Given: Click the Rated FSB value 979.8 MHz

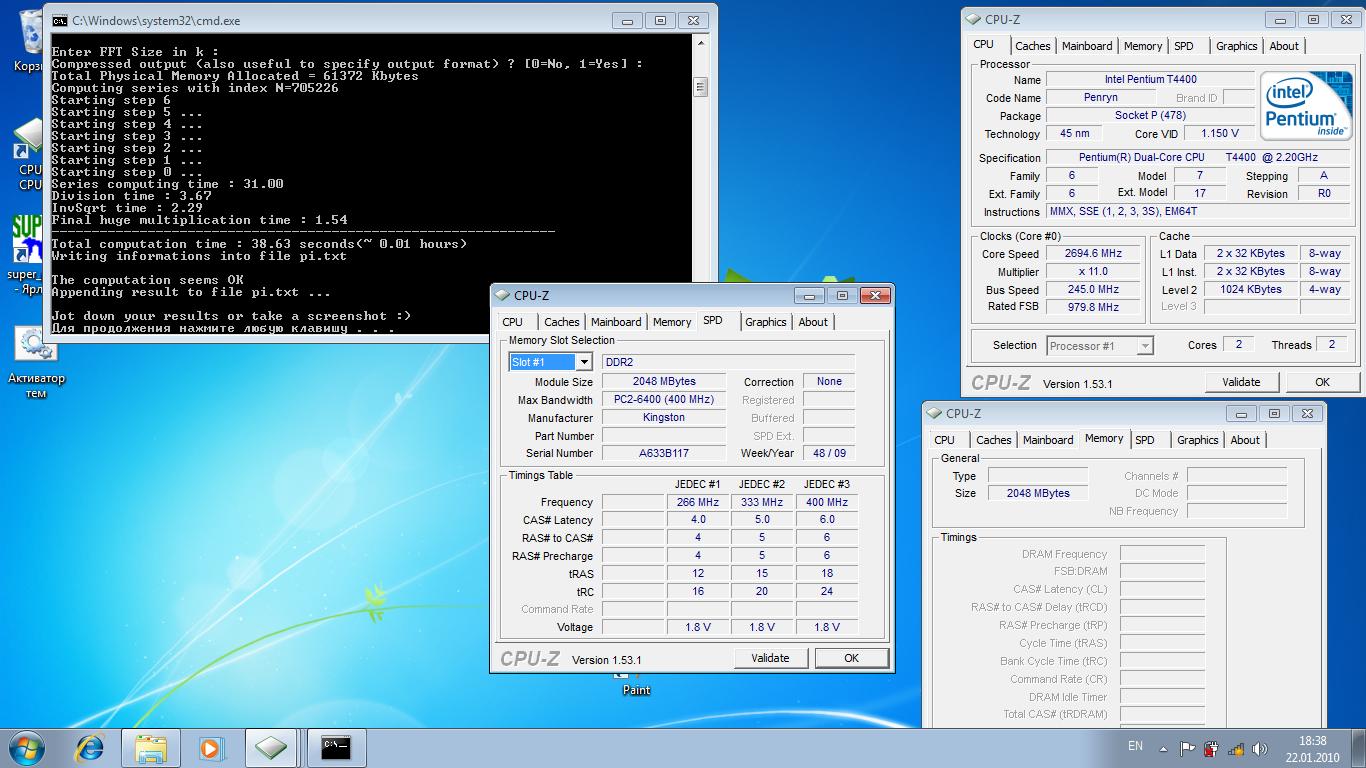Looking at the screenshot, I should 1094,308.
